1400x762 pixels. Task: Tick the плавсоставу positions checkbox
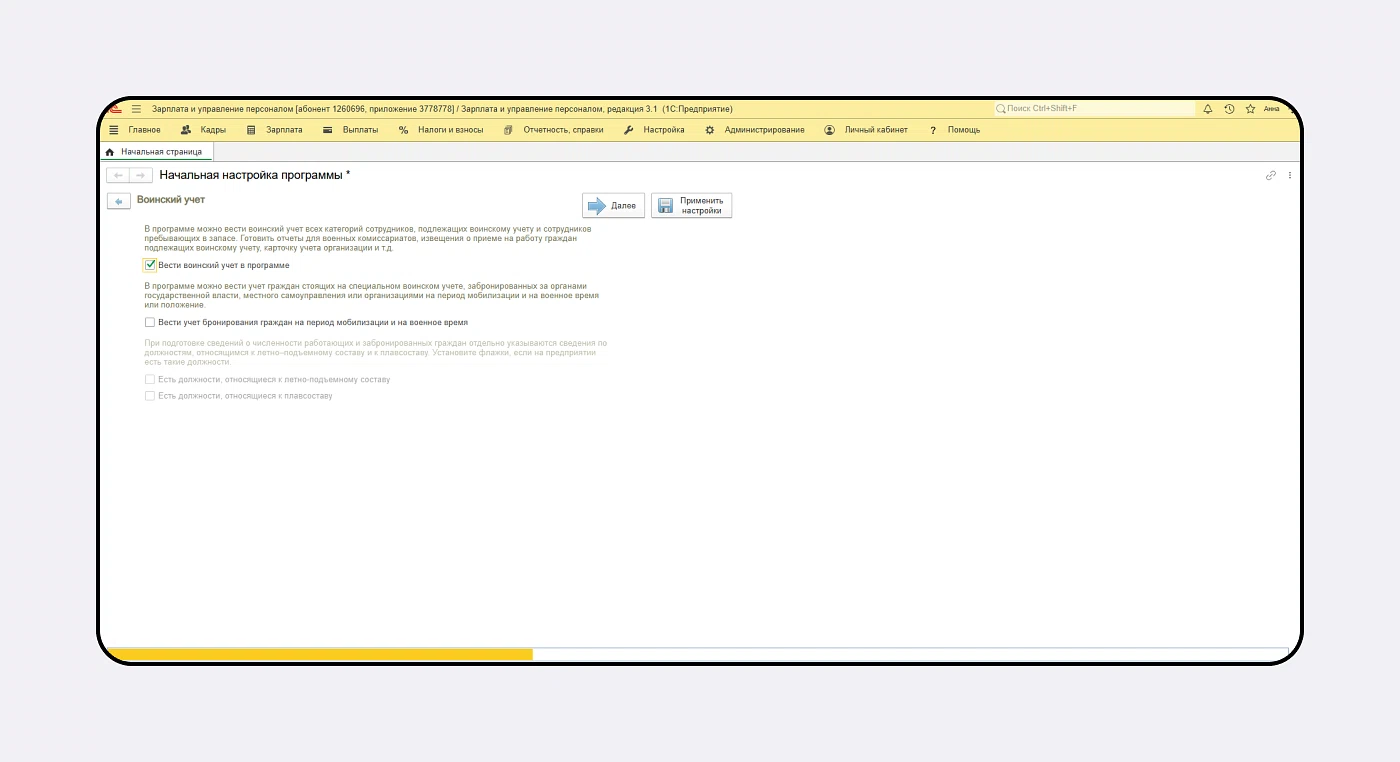point(150,396)
